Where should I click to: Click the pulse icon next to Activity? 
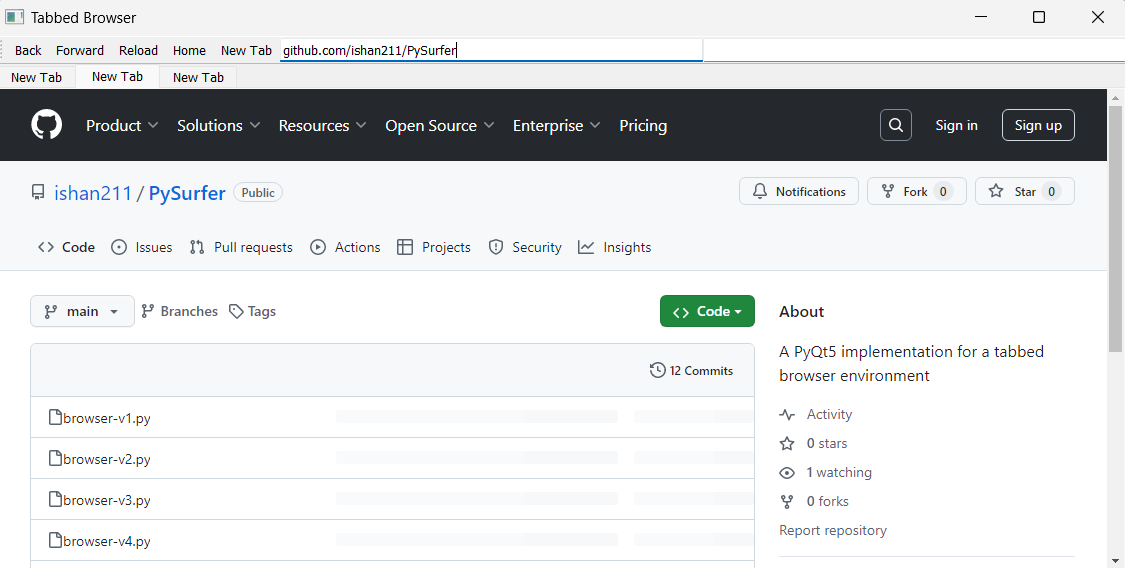(x=787, y=415)
